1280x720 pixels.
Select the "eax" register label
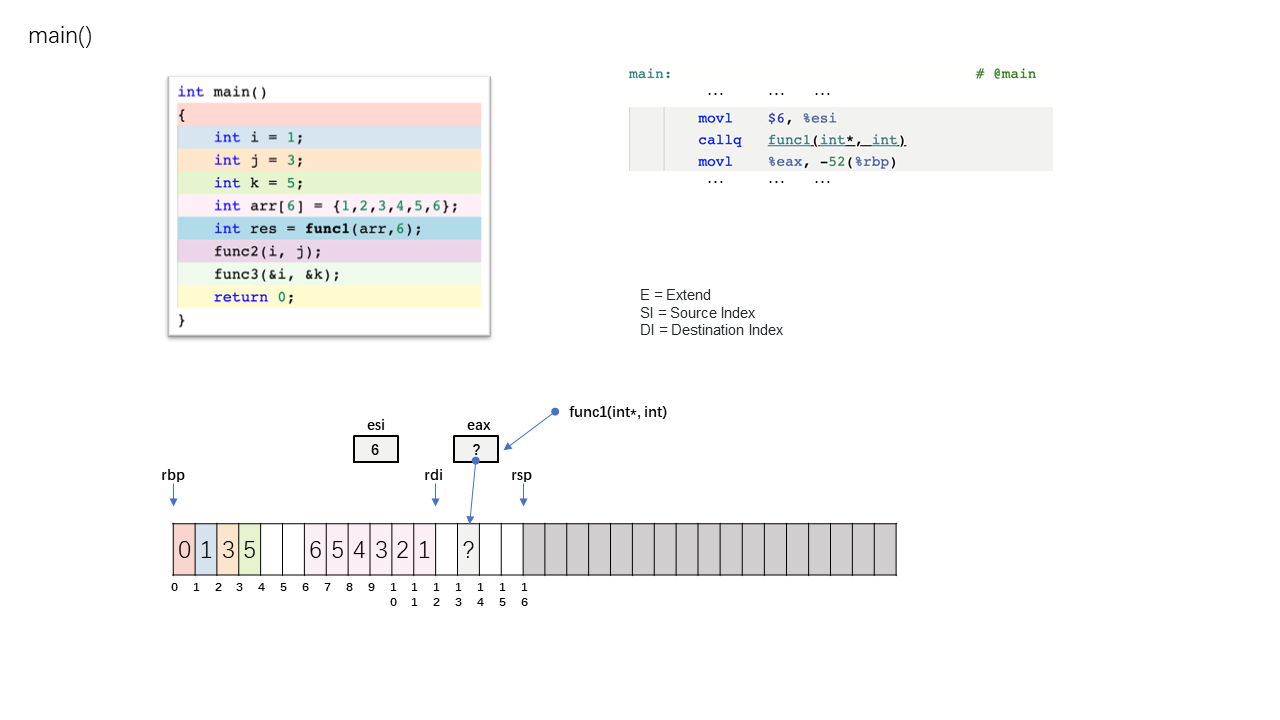479,425
